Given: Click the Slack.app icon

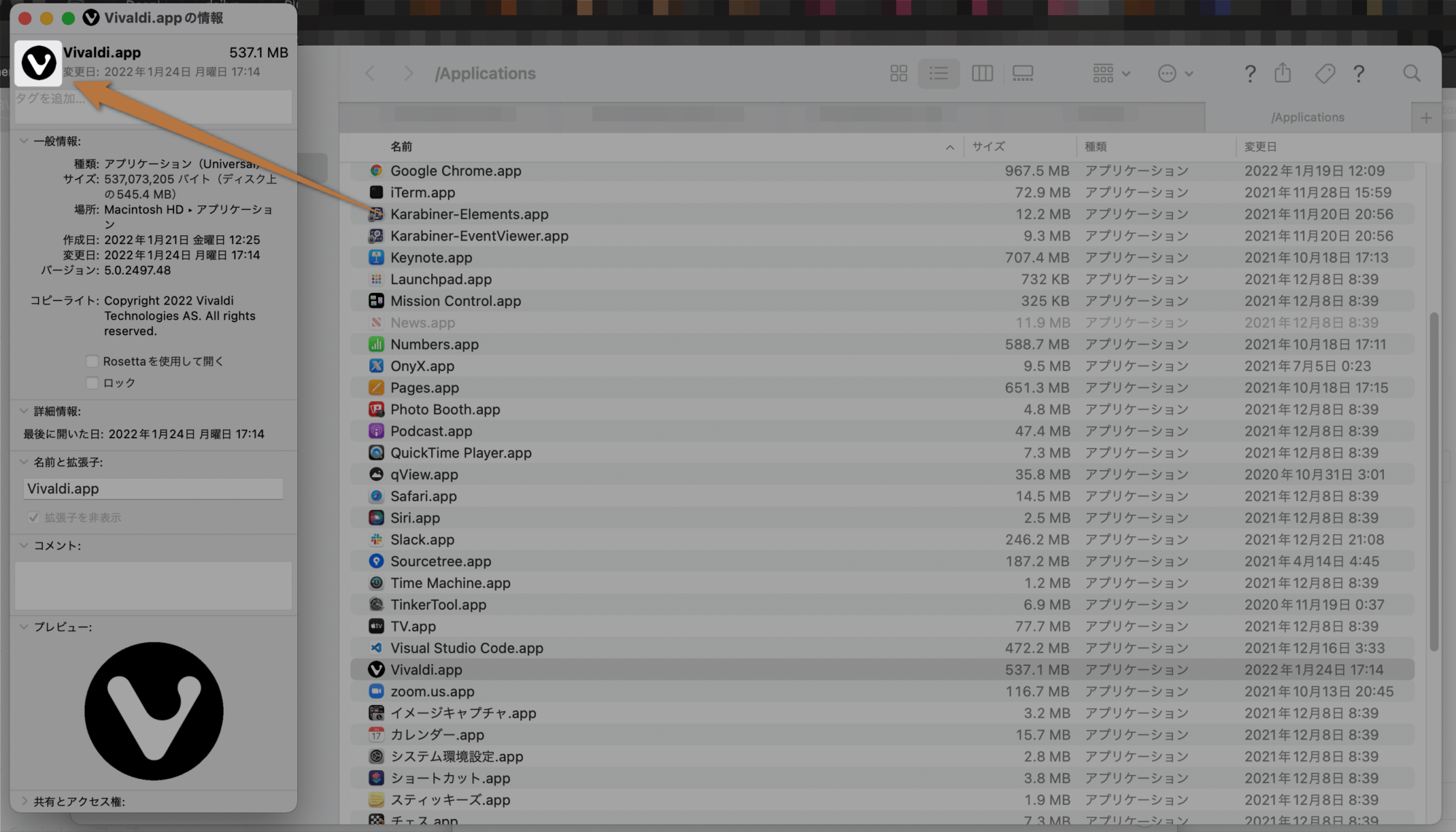Looking at the screenshot, I should [x=376, y=539].
